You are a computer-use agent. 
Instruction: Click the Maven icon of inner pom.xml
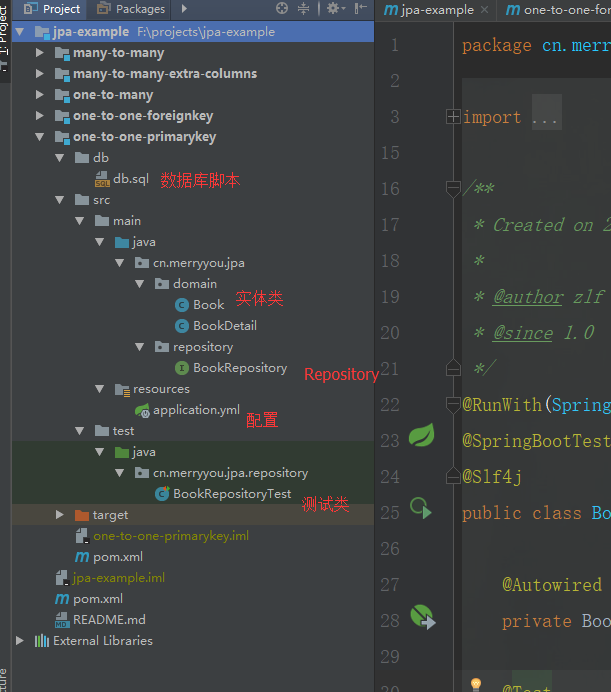pos(82,557)
